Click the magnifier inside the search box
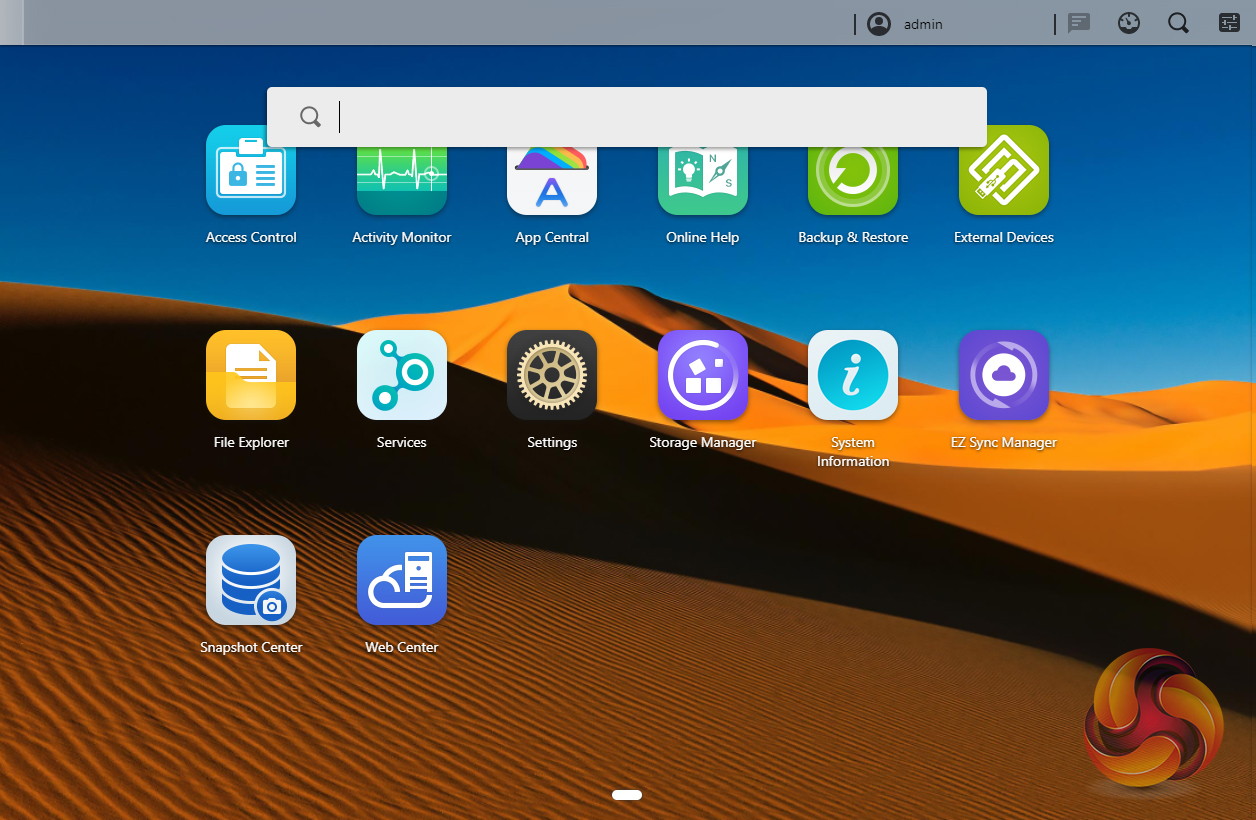 click(311, 117)
